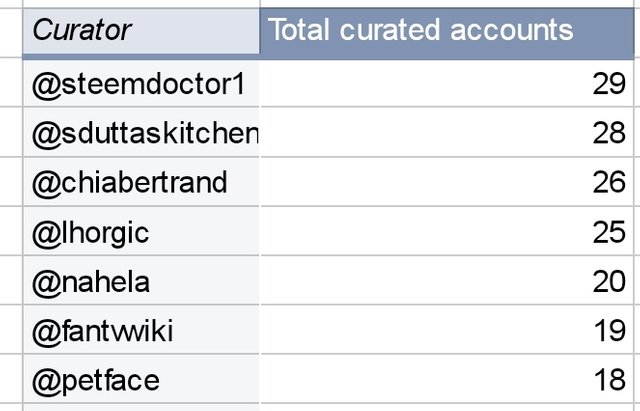This screenshot has width=640, height=411.
Task: Select the Total curated accounts header cell
Action: pos(447,31)
